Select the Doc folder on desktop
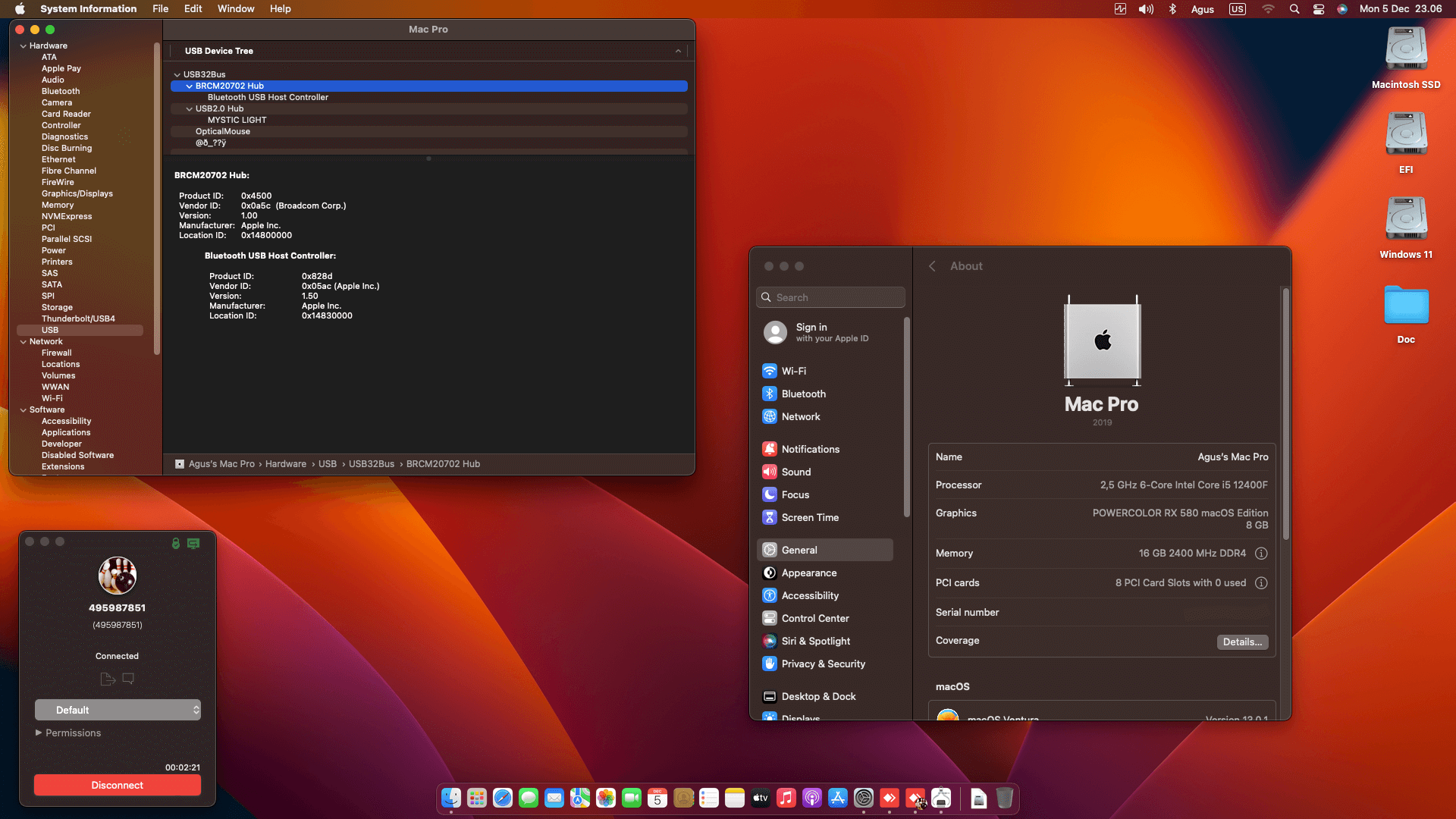This screenshot has height=819, width=1456. pos(1406,312)
